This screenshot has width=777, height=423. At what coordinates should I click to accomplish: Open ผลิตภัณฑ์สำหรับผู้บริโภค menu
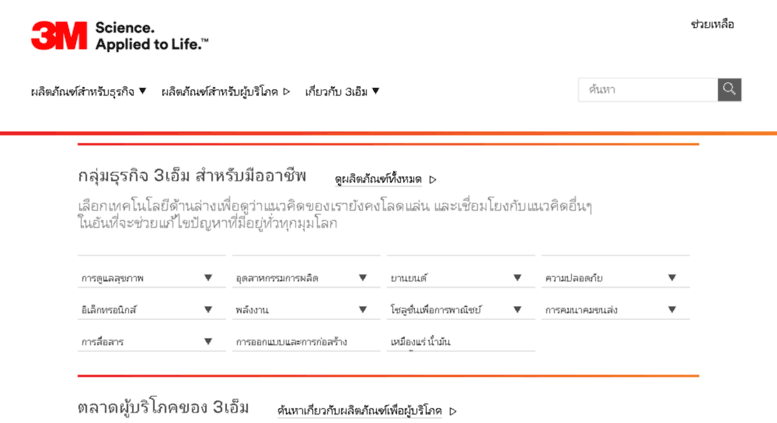click(225, 92)
